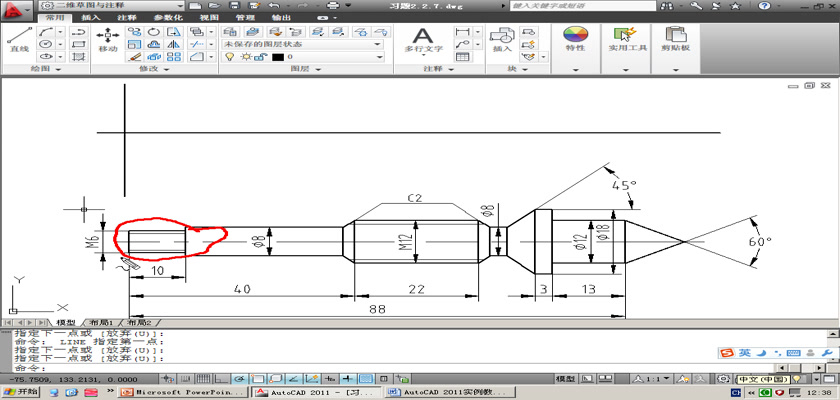
Task: Expand the 图层 (Layers) panel
Action: 306,70
